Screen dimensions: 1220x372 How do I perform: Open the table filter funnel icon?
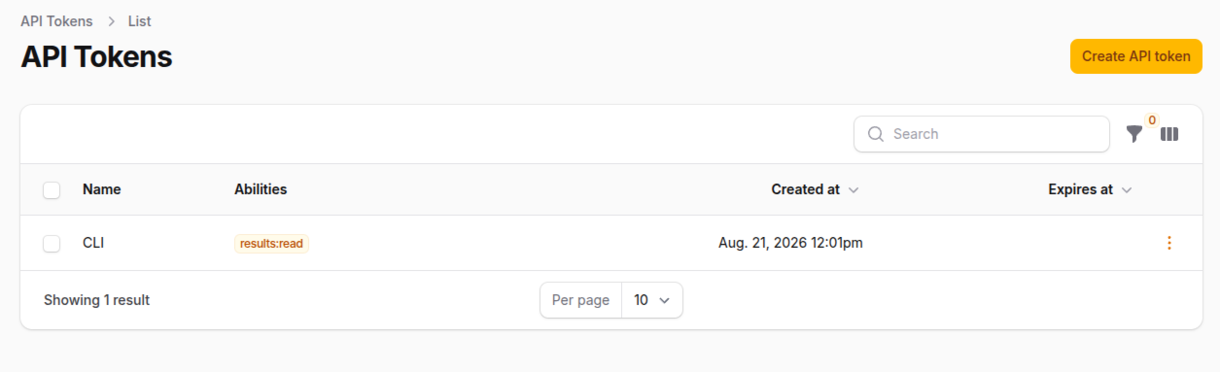click(x=1134, y=134)
